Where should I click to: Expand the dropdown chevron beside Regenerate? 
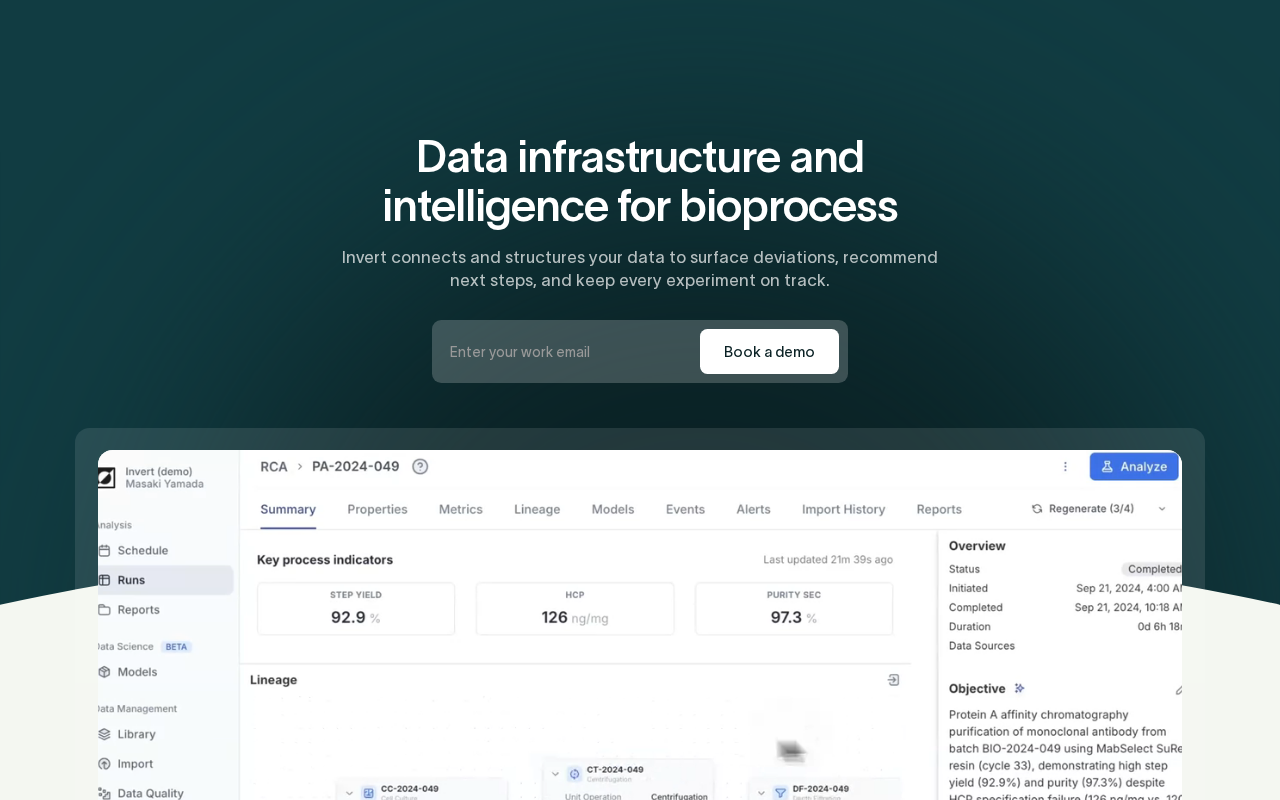tap(1162, 509)
